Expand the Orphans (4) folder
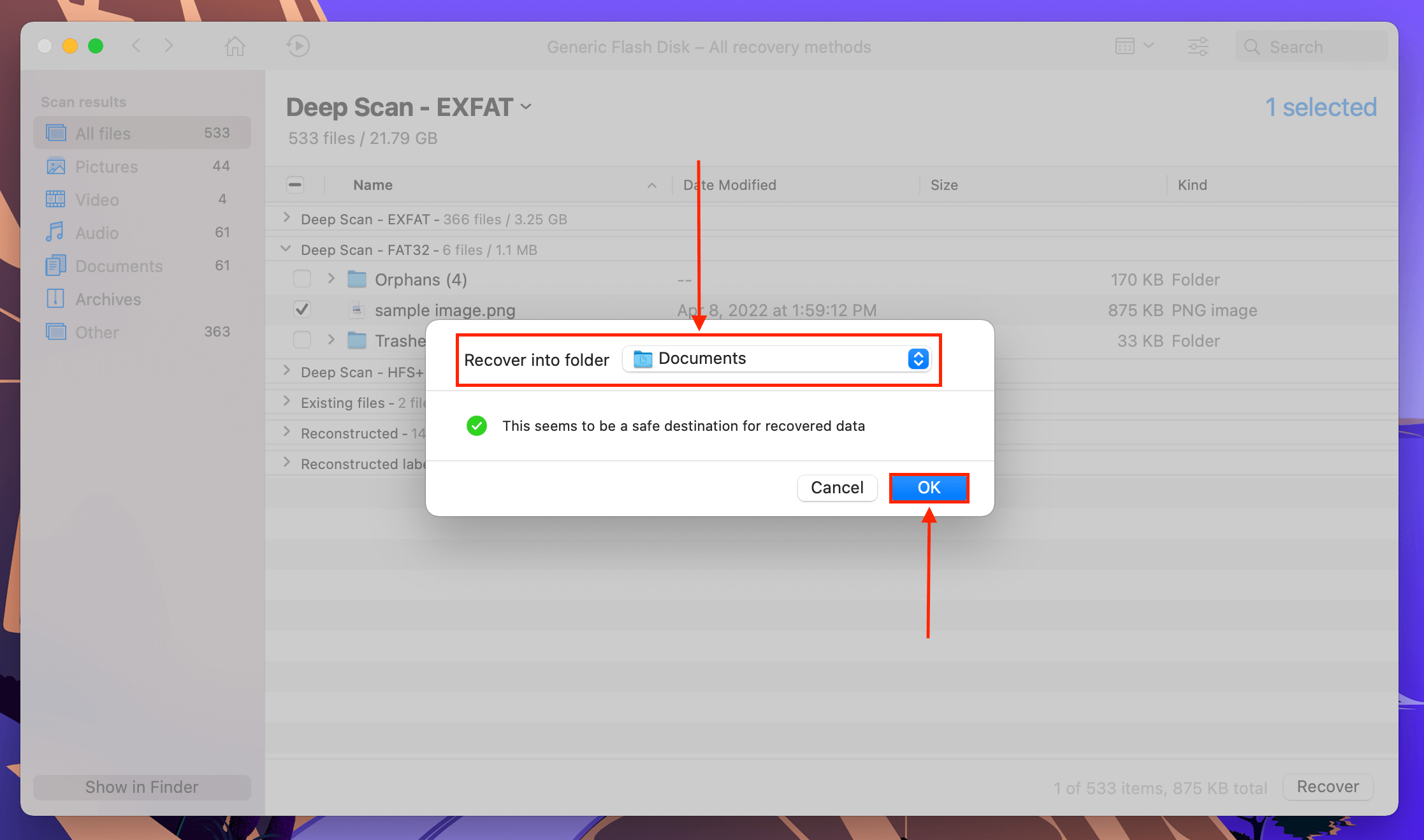Image resolution: width=1424 pixels, height=840 pixels. pos(331,279)
